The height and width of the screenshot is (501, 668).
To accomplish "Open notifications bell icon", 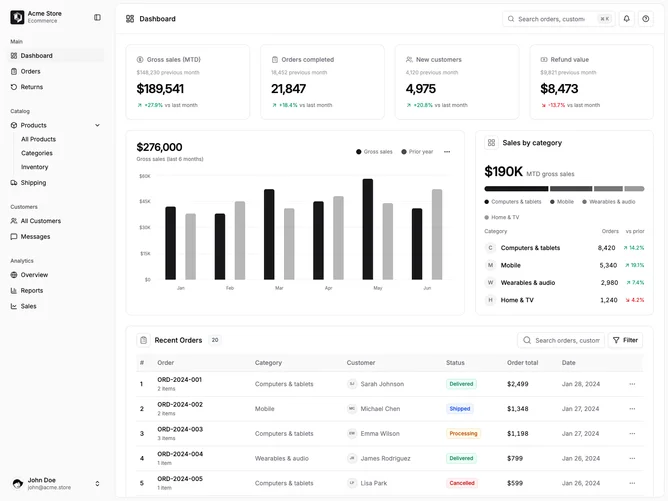I will tap(626, 19).
